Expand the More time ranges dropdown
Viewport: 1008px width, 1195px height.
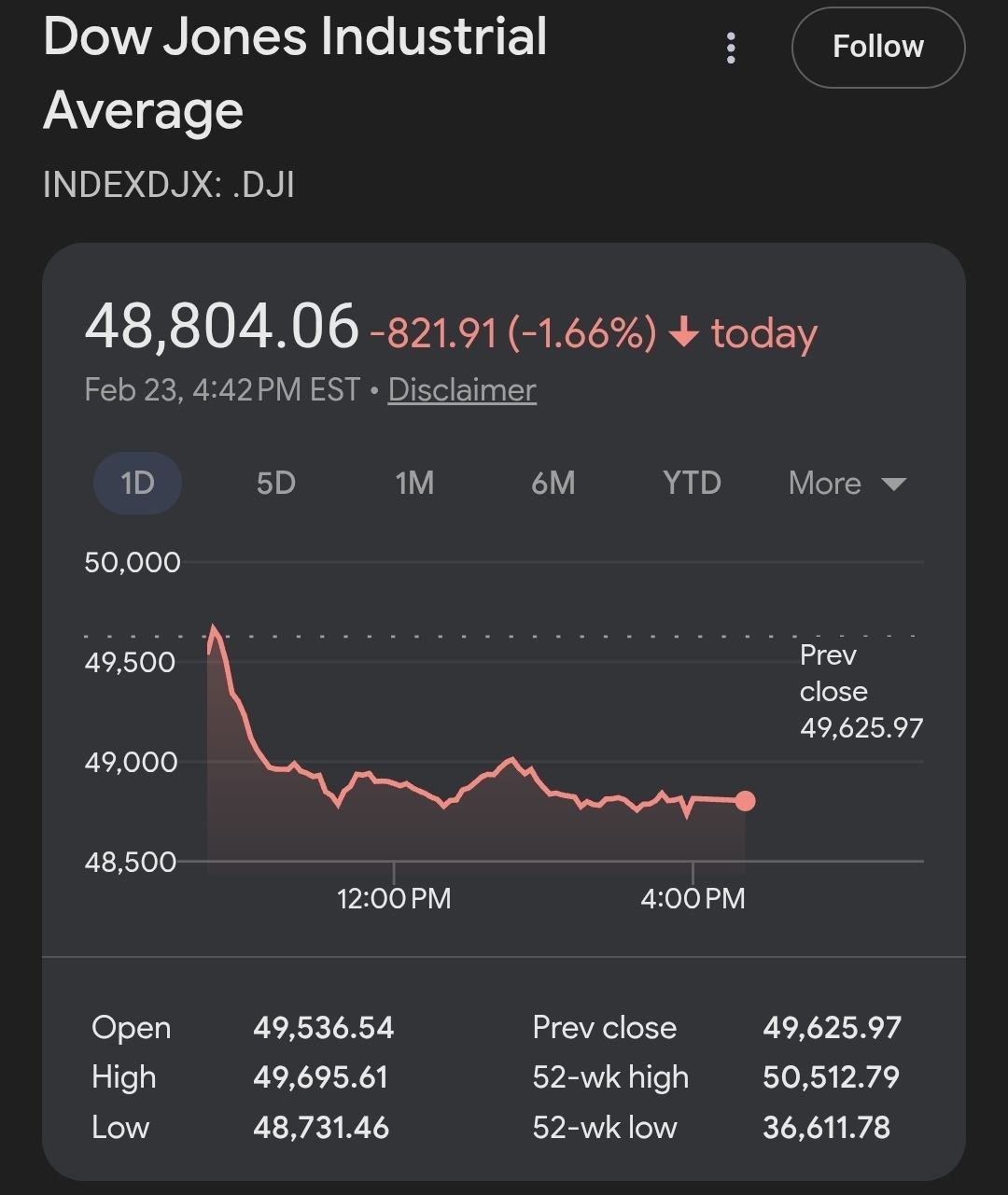point(847,483)
